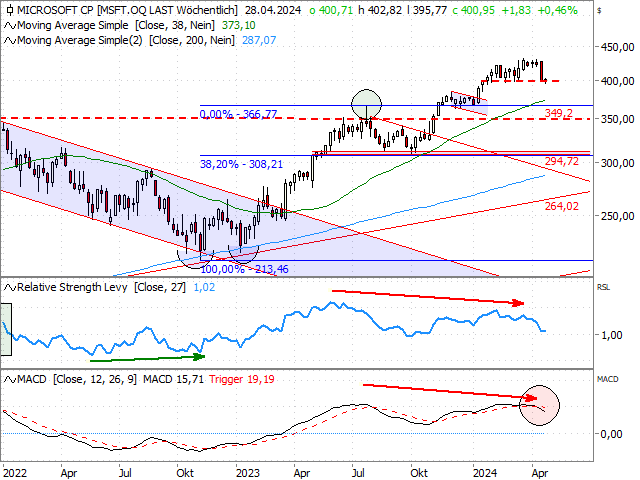This screenshot has height=480, width=640.
Task: Click the Fibonacci label 0,00% - 366,77
Action: (238, 114)
